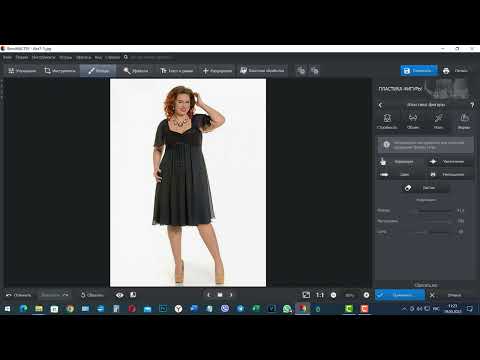
Task: Select the Shapes mode icon
Action: 464,121
